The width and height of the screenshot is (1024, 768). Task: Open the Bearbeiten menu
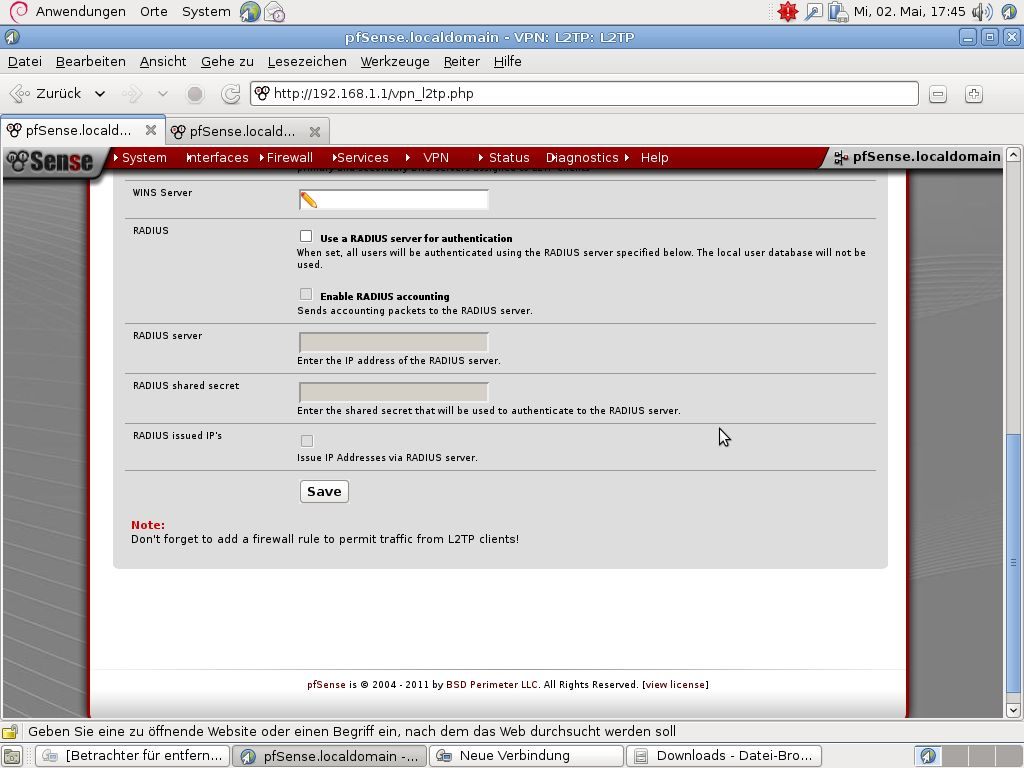pos(91,61)
